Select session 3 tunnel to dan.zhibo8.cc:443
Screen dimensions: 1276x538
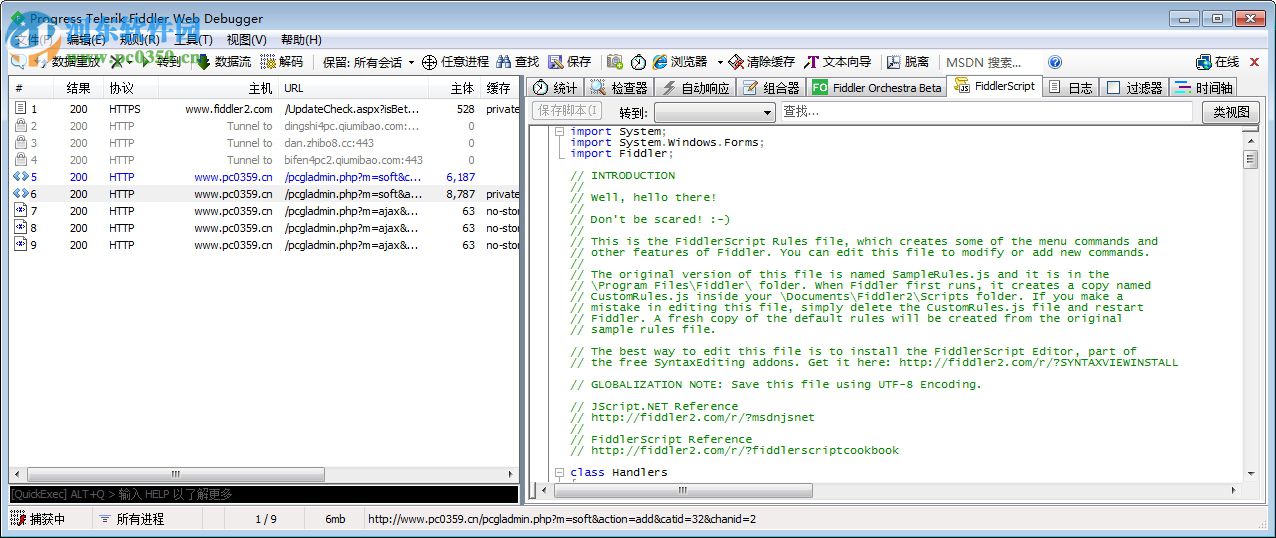tap(264, 143)
